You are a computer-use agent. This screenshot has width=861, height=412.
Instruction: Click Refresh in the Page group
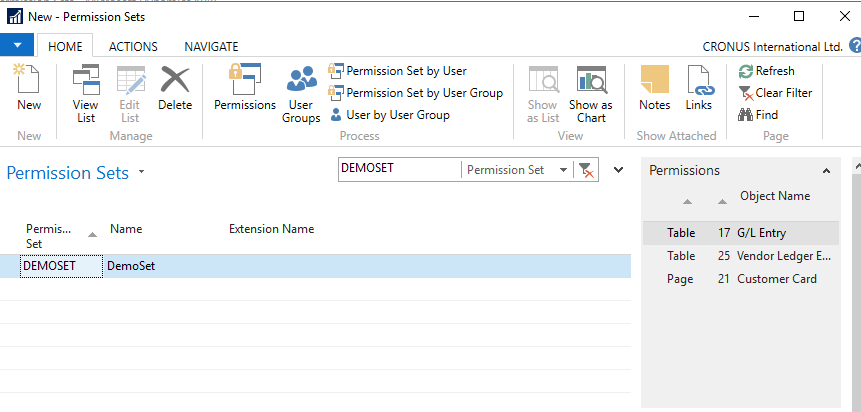point(766,71)
